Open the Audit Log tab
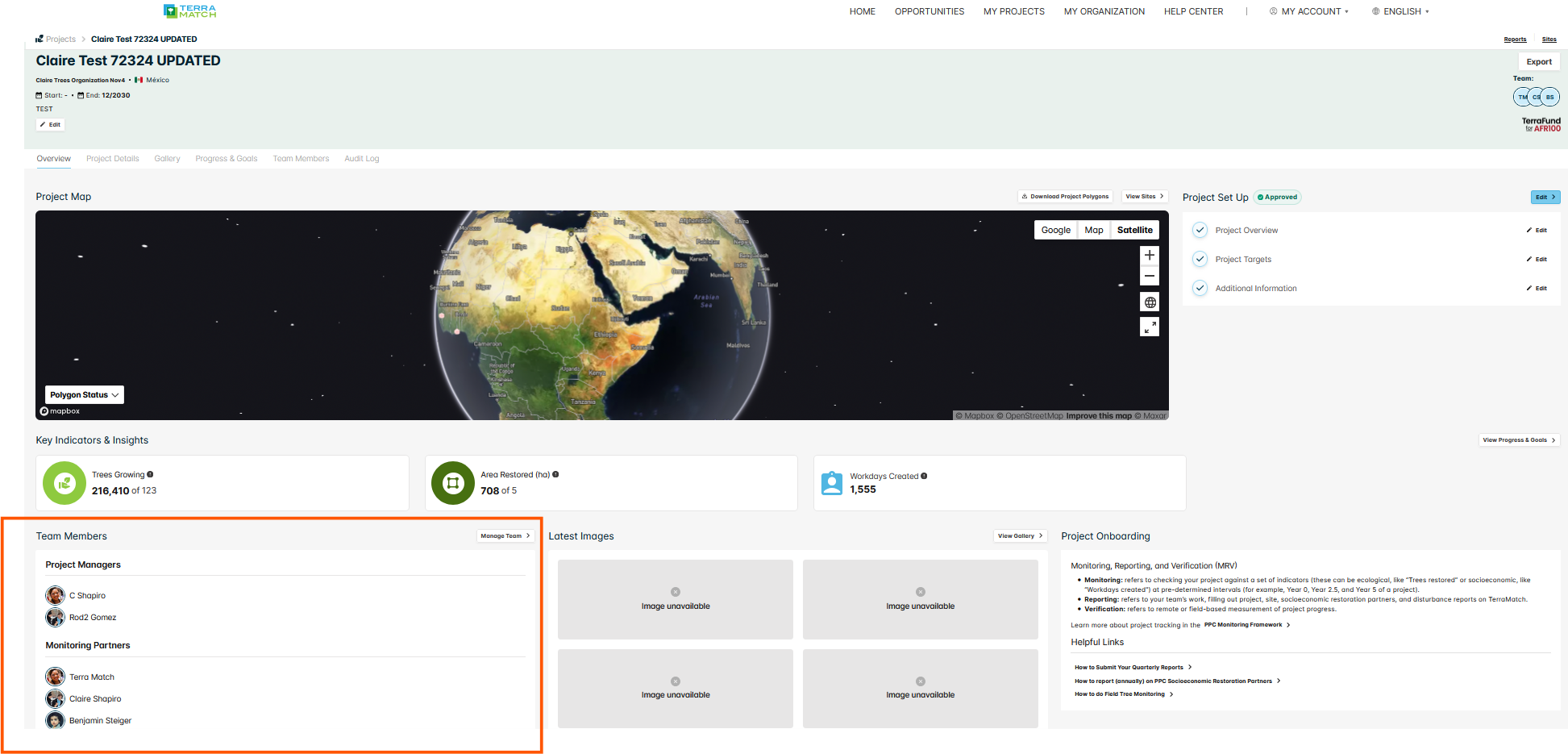 point(362,159)
